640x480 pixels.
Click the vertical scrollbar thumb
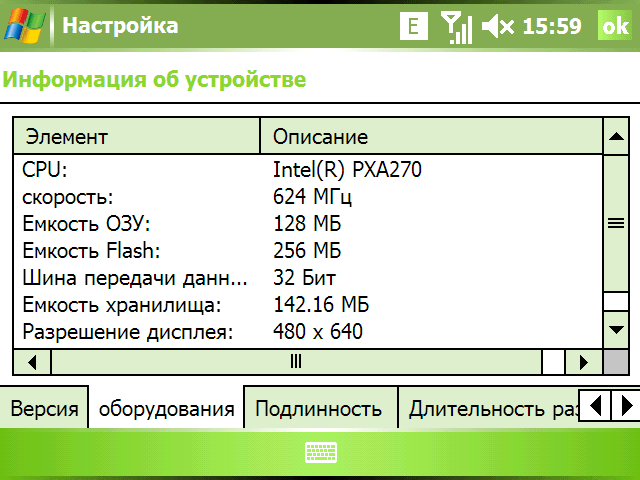pos(616,223)
